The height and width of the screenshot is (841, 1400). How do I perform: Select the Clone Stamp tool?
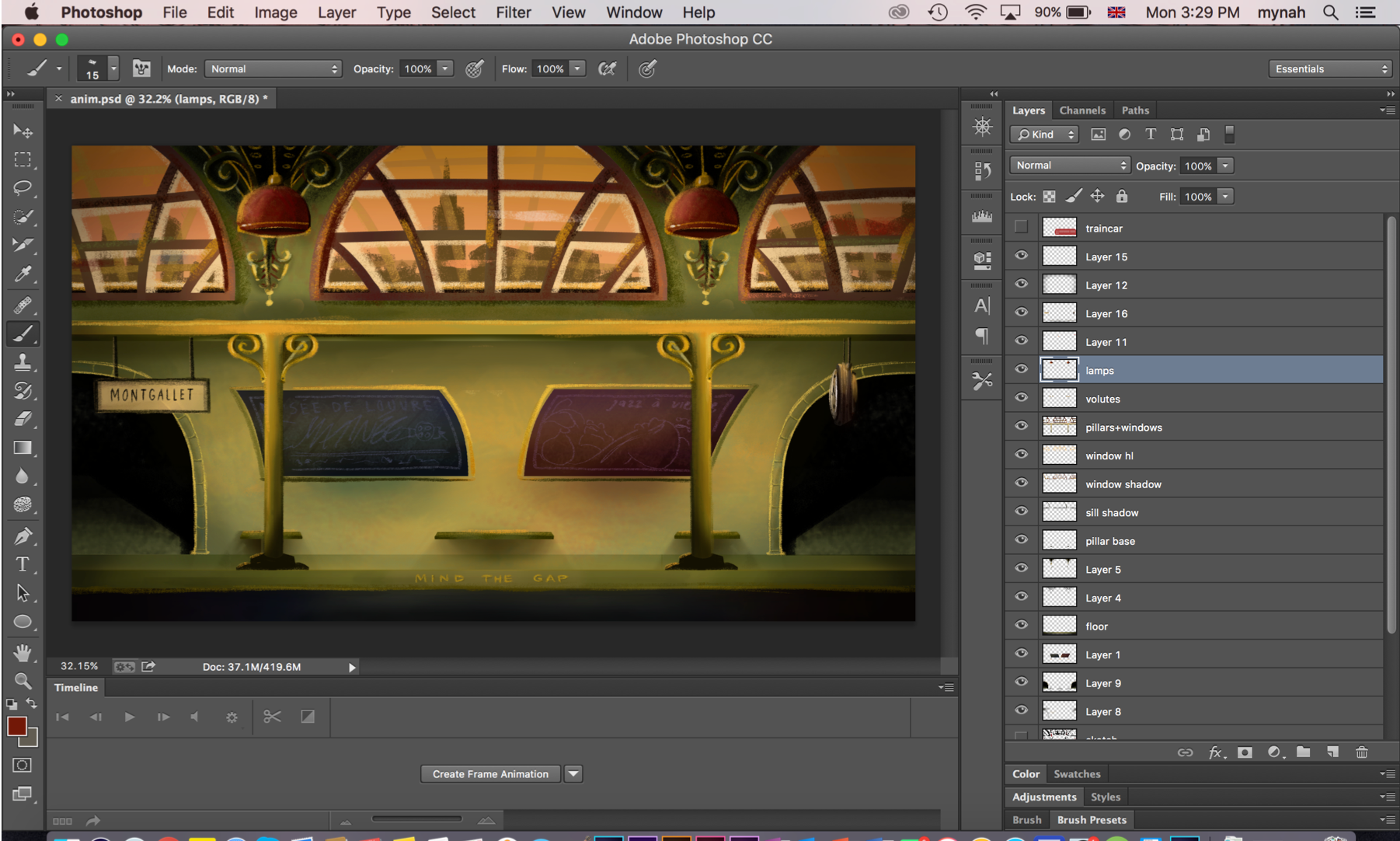[x=23, y=362]
